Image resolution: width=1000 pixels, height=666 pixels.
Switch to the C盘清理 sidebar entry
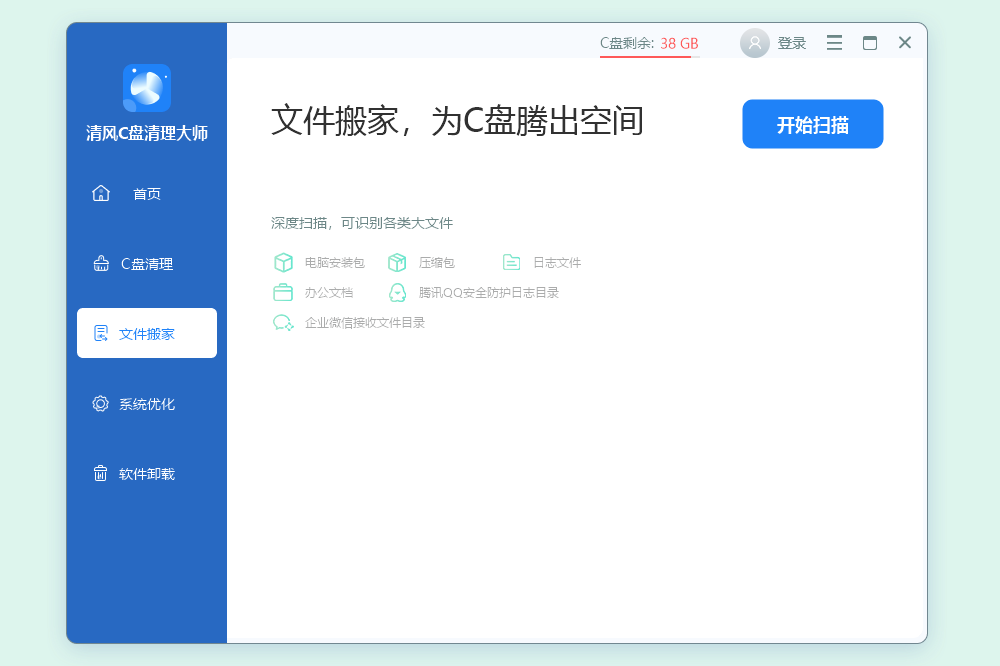[x=147, y=263]
